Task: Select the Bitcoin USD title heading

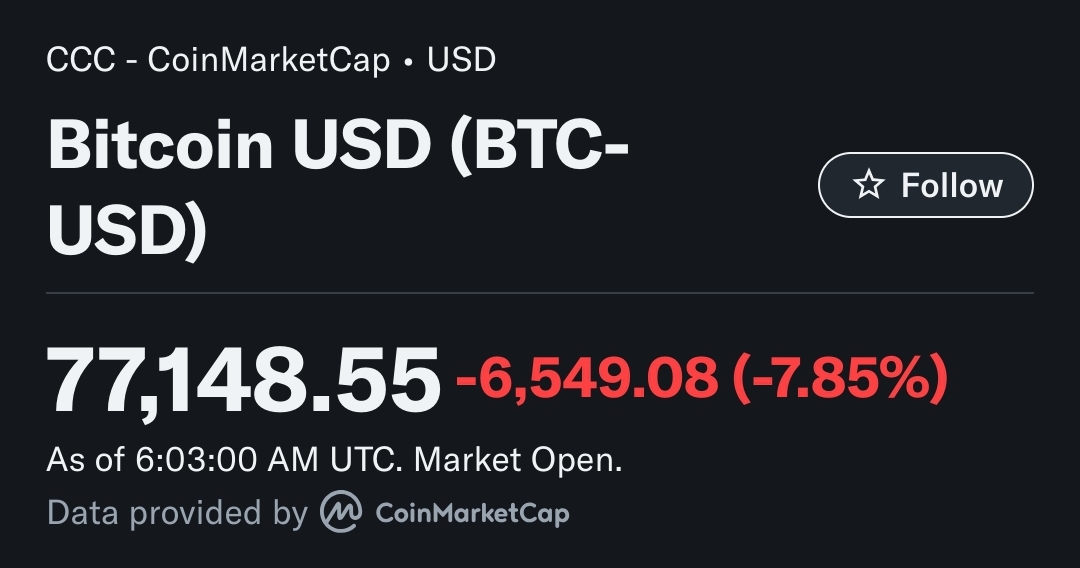Action: point(338,186)
